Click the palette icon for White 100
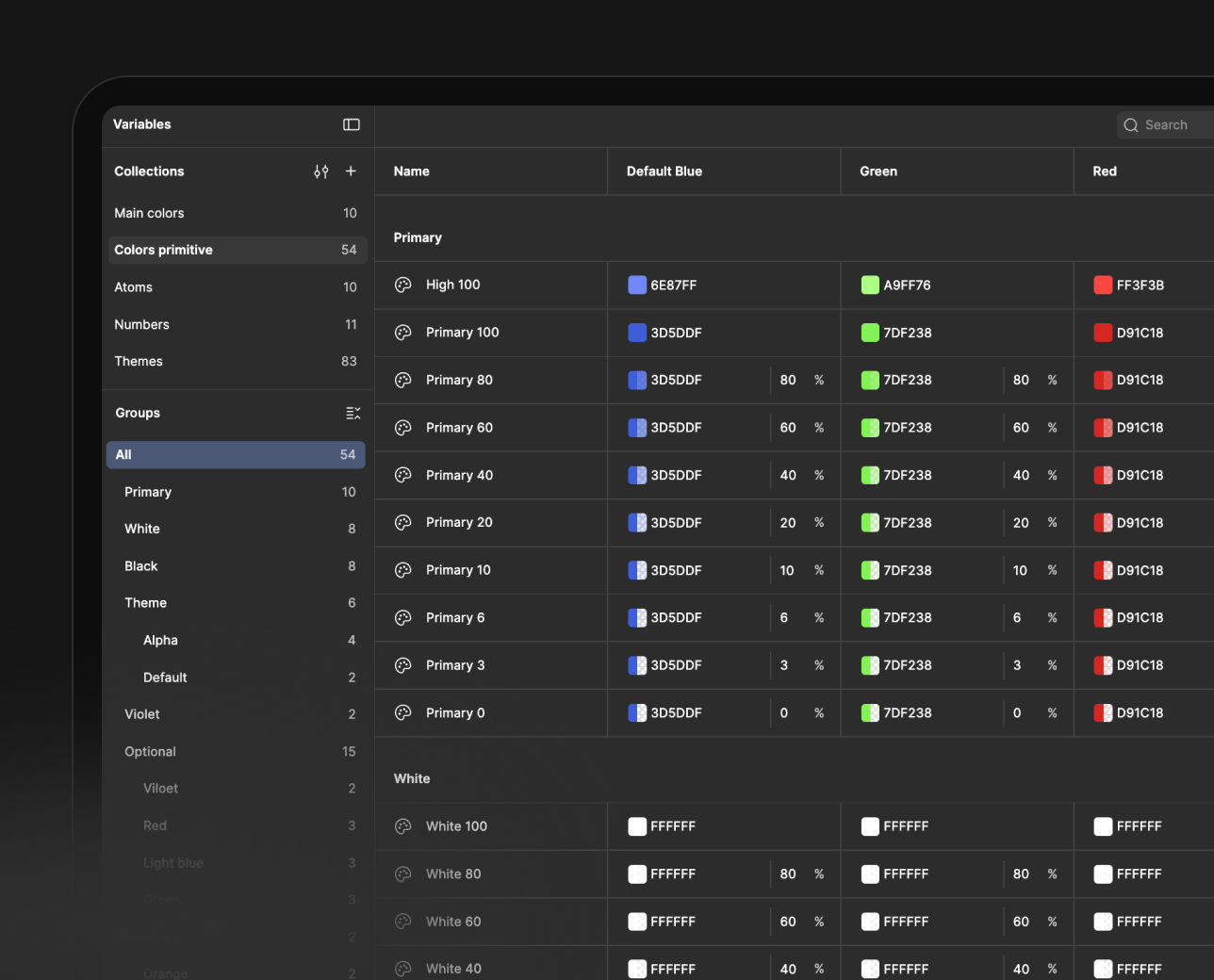 [x=403, y=826]
